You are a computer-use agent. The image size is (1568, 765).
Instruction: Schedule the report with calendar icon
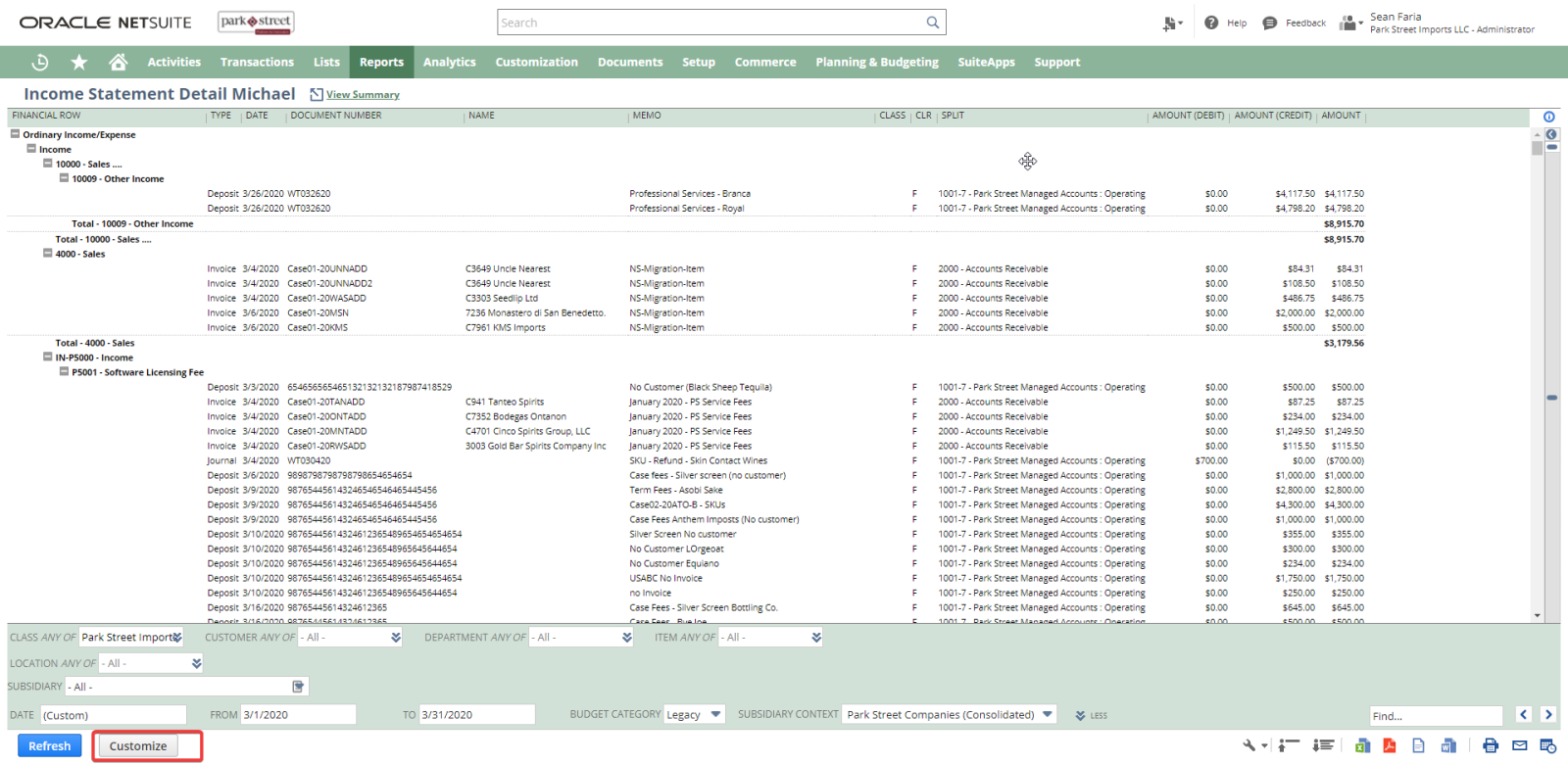1548,745
